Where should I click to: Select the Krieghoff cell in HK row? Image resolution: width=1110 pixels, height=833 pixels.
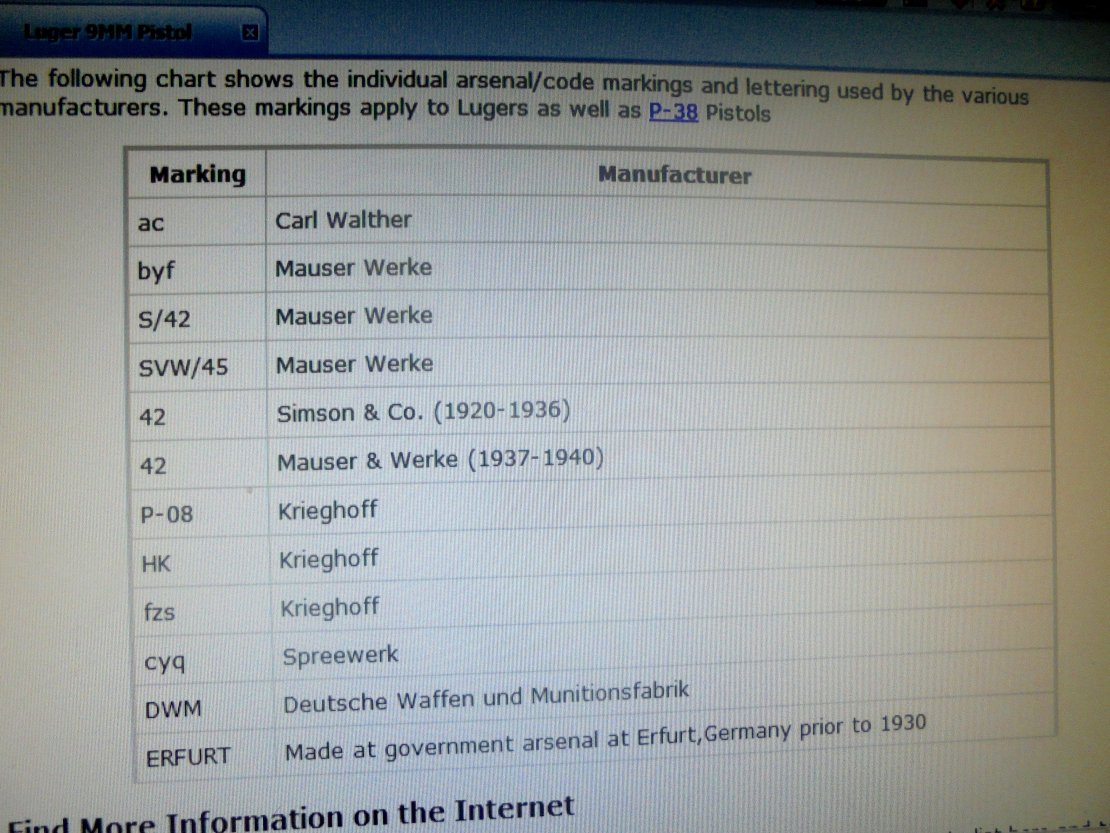point(661,552)
